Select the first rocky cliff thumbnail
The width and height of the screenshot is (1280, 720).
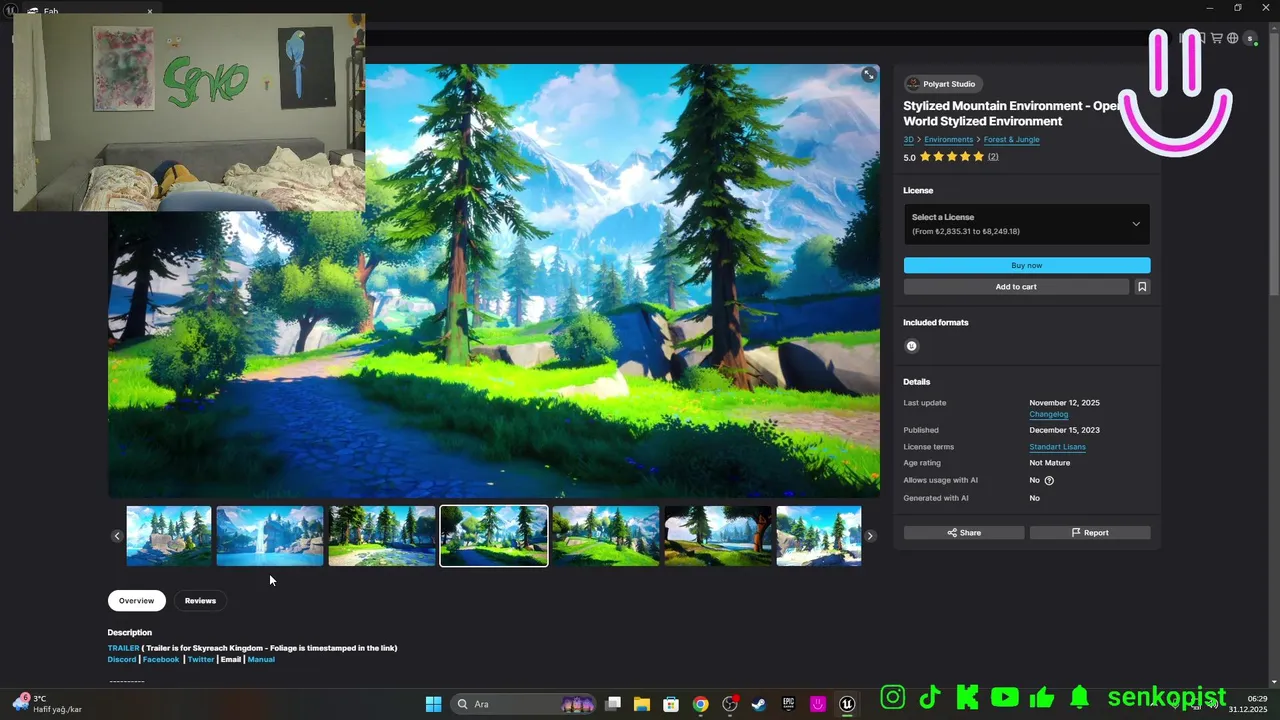pyautogui.click(x=169, y=536)
